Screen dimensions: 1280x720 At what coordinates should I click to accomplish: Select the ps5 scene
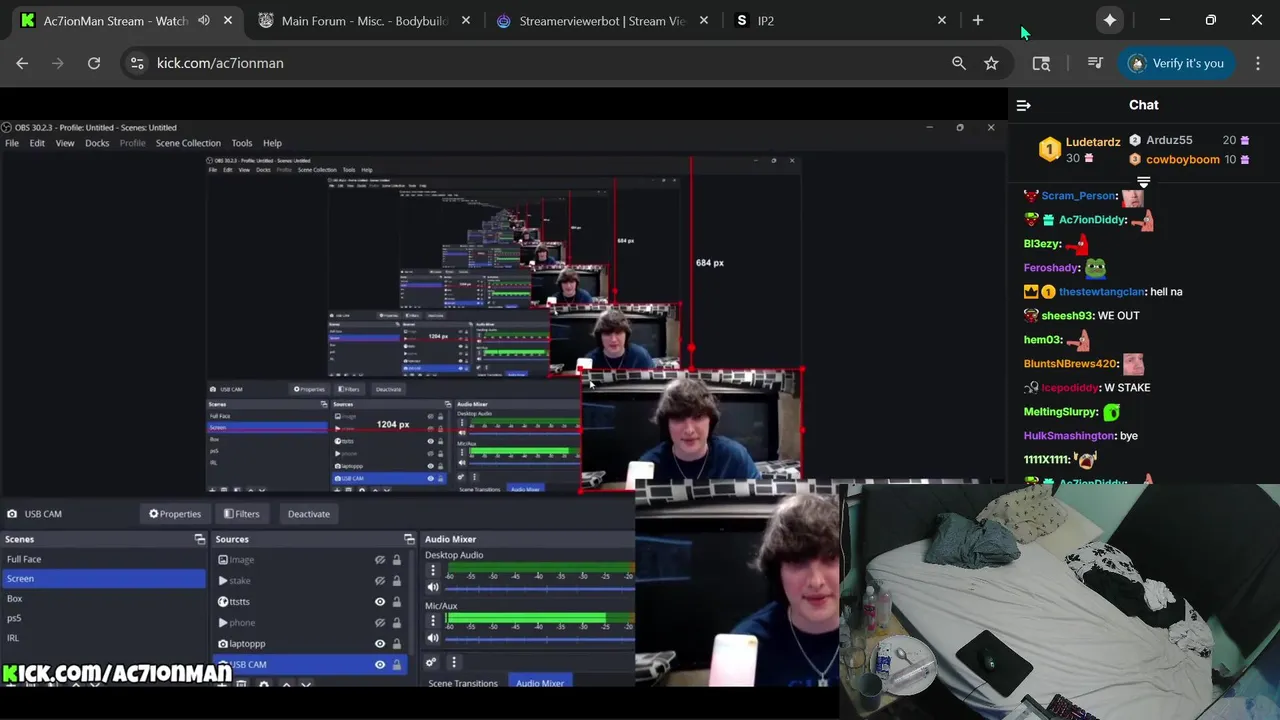click(103, 618)
